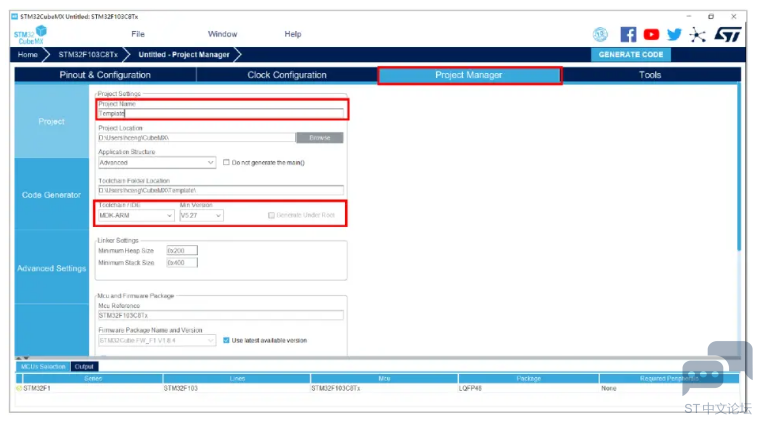761x424 pixels.
Task: Open the File menu
Action: coord(138,34)
